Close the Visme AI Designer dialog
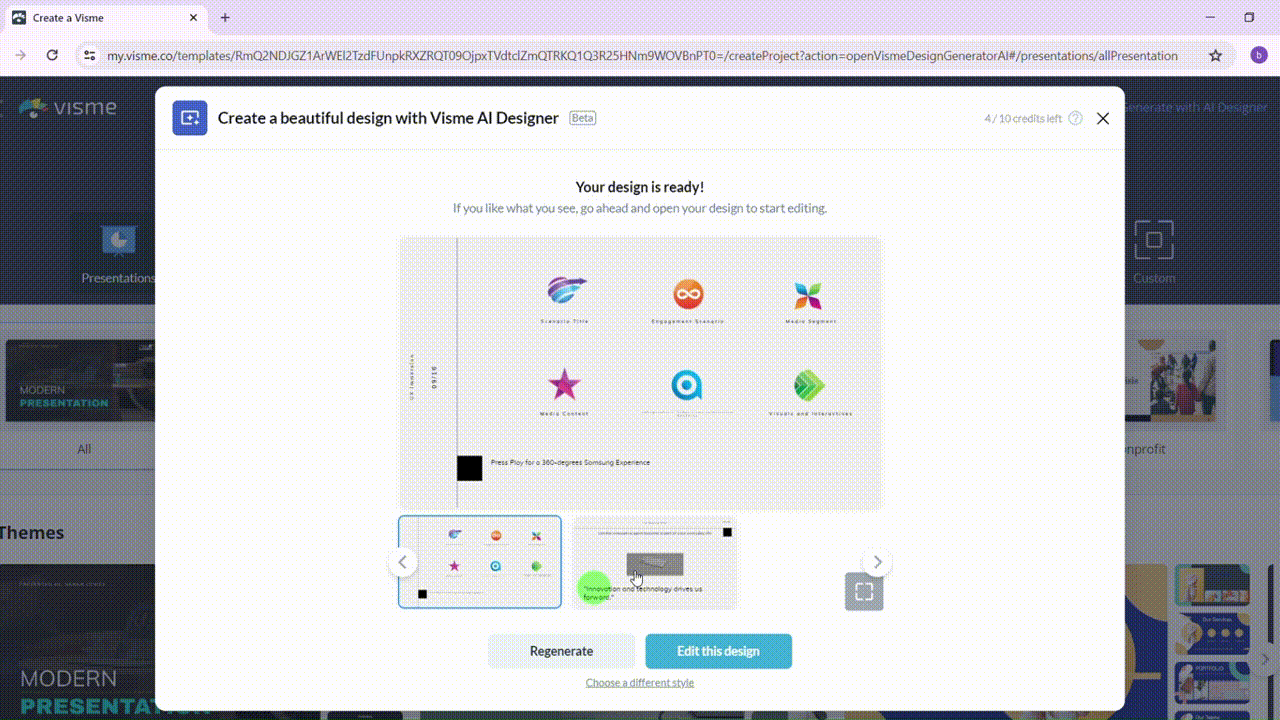 click(1103, 118)
